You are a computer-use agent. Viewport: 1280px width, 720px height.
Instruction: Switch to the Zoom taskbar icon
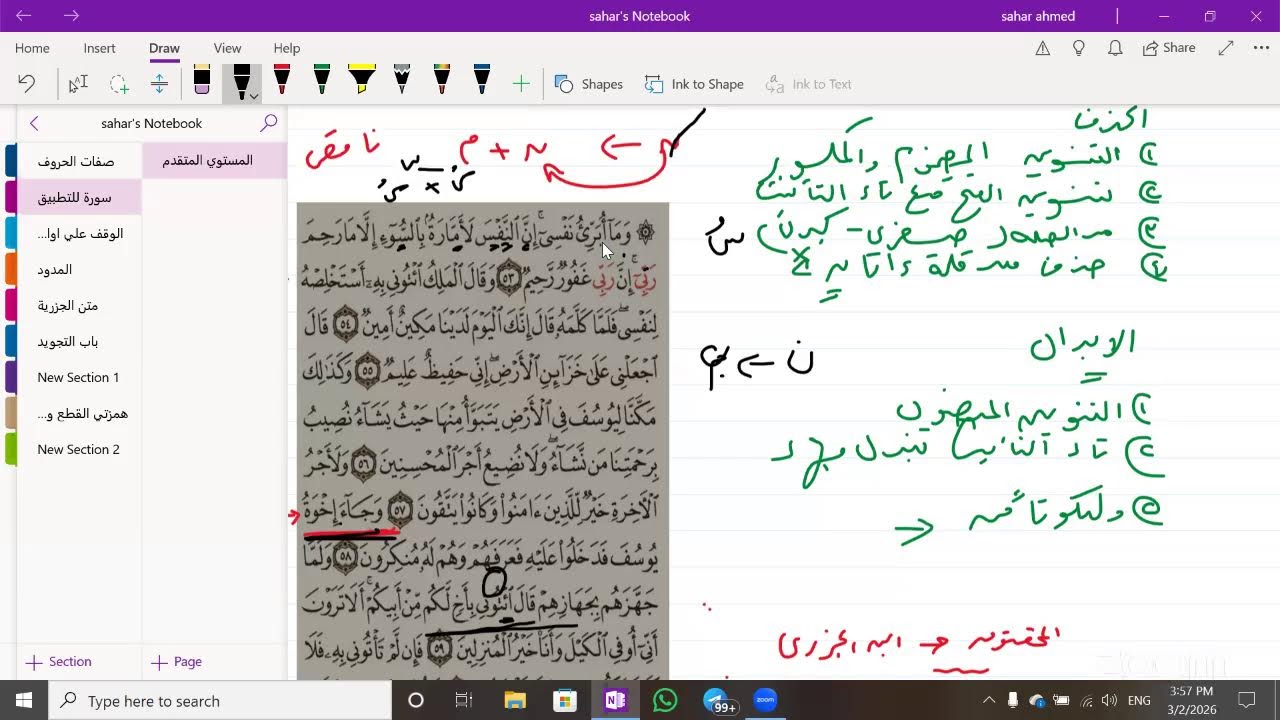click(x=766, y=700)
